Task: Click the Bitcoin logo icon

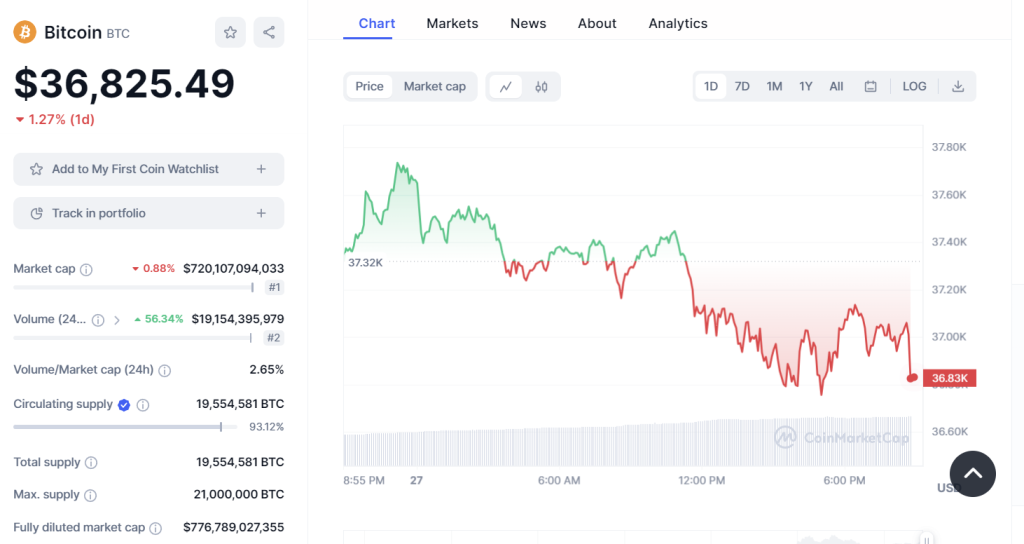Action: (x=25, y=32)
